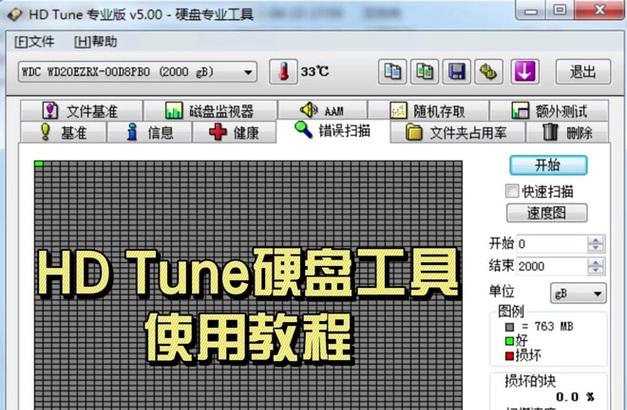Switch to the AAM tab
This screenshot has width=627, height=410.
point(322,110)
